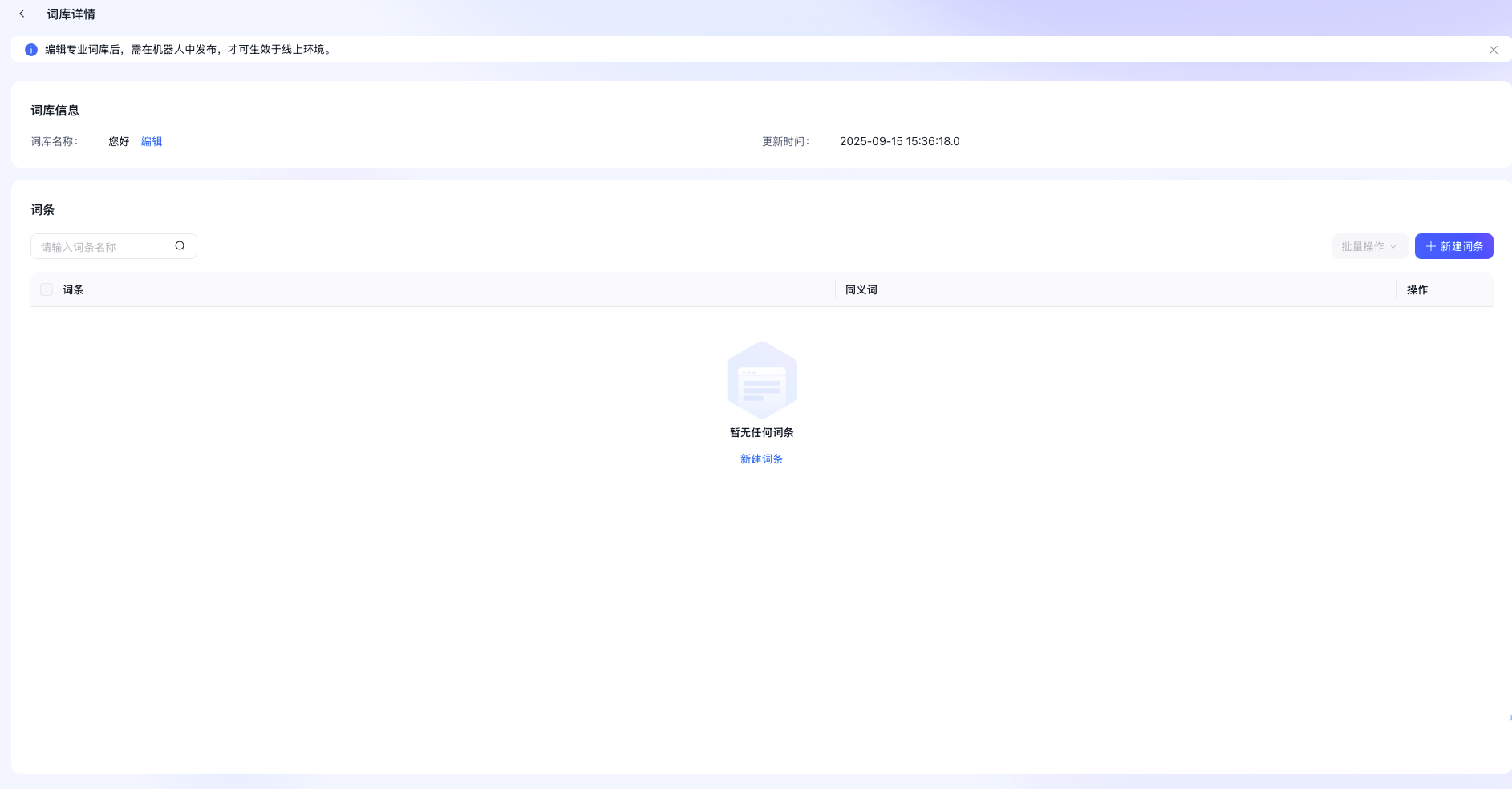
Task: Click the 词条 section heading above the search box
Action: (43, 210)
